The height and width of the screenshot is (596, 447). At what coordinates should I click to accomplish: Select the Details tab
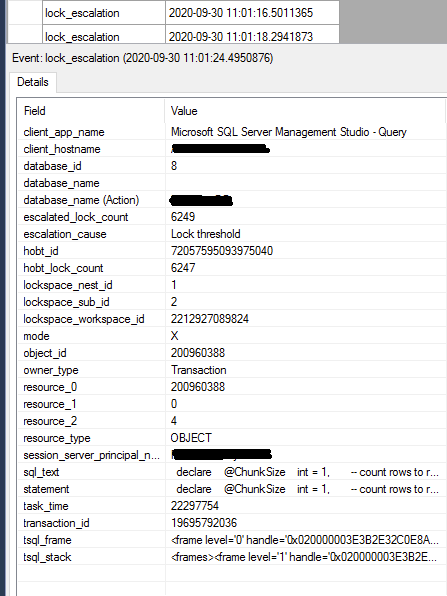click(x=33, y=82)
